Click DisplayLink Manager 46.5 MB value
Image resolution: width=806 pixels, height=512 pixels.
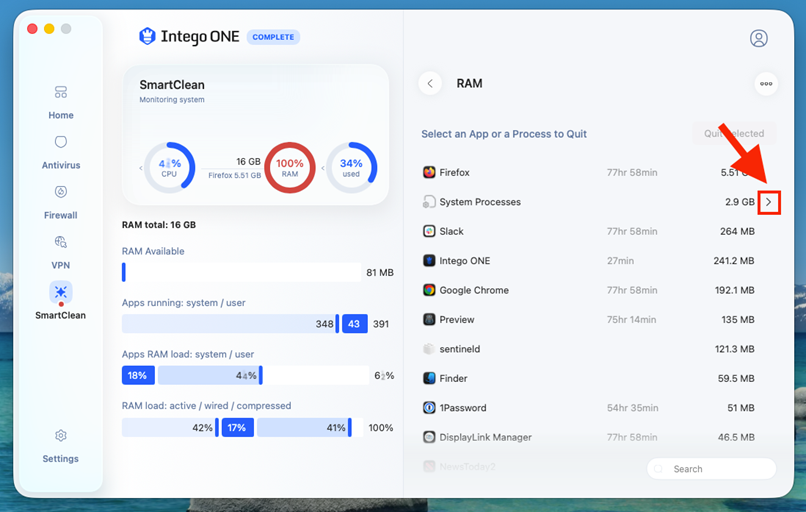tap(736, 437)
